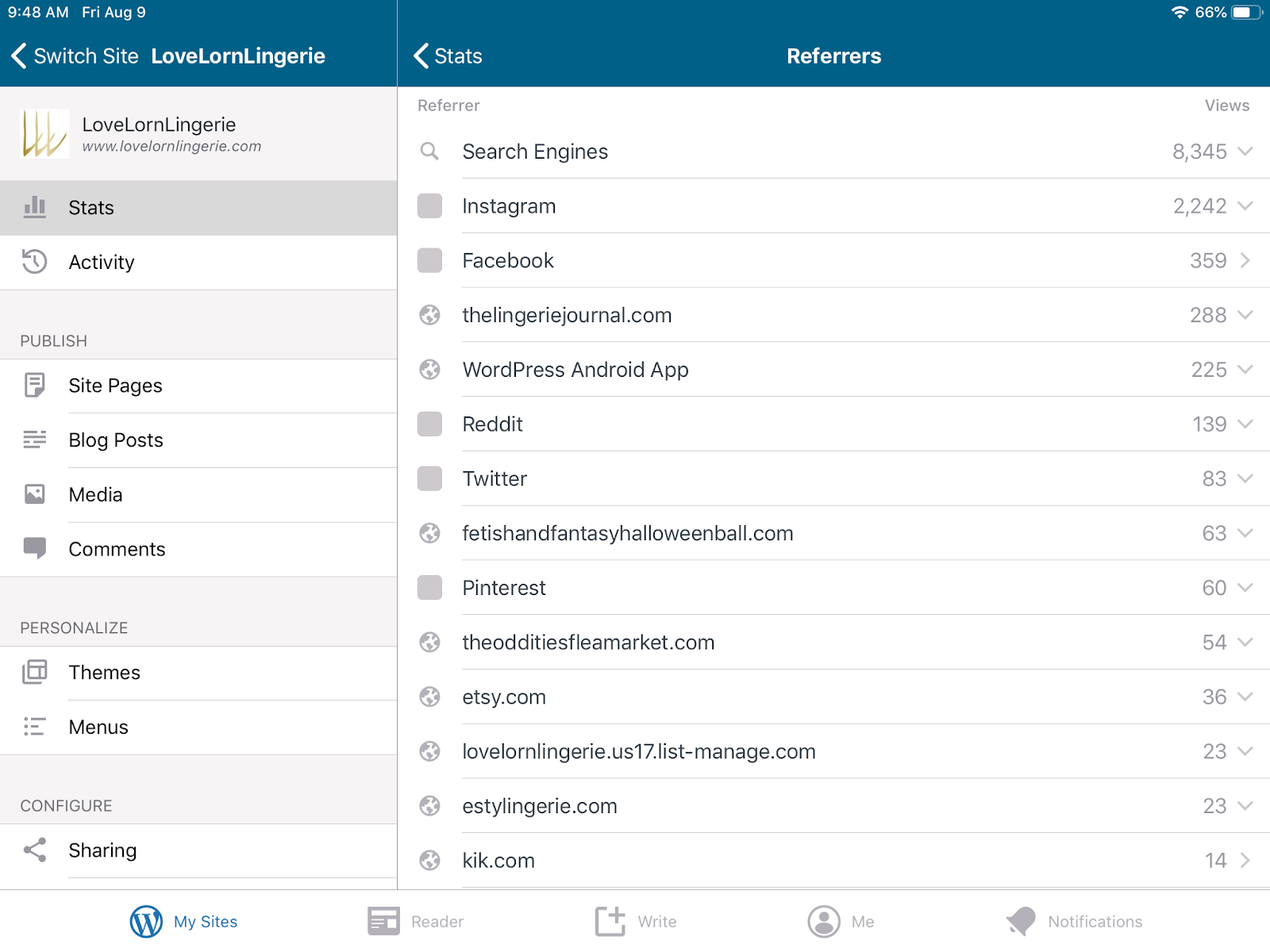
Task: Tap the Me tab label
Action: click(x=863, y=922)
